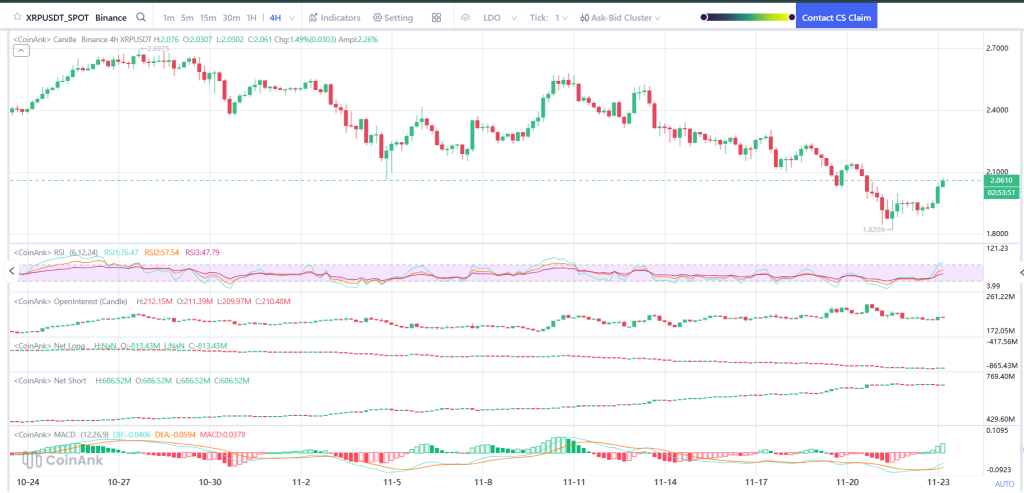Switch to the 15m timeframe

click(x=207, y=18)
